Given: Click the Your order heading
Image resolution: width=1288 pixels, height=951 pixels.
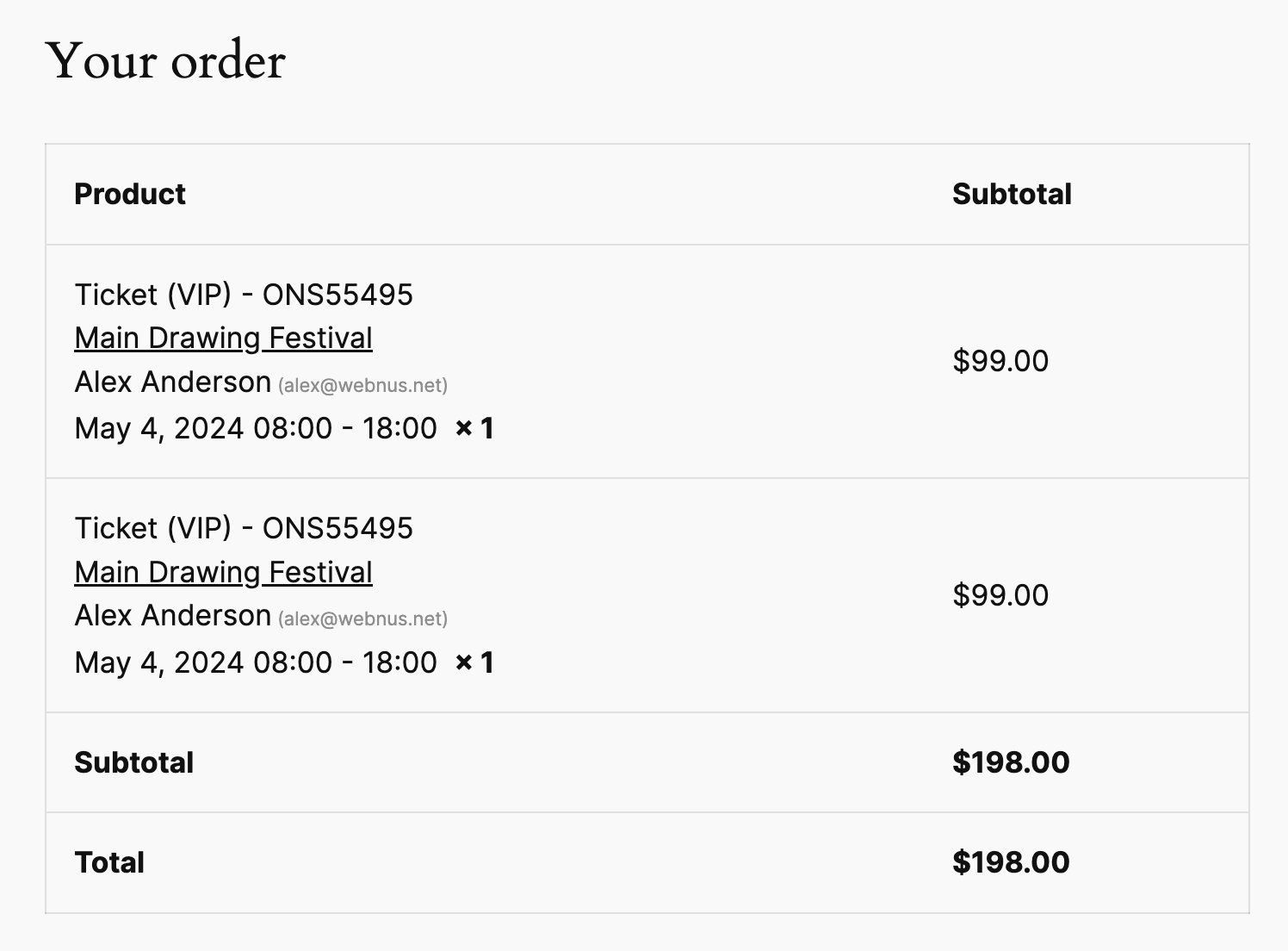Looking at the screenshot, I should click(x=165, y=61).
